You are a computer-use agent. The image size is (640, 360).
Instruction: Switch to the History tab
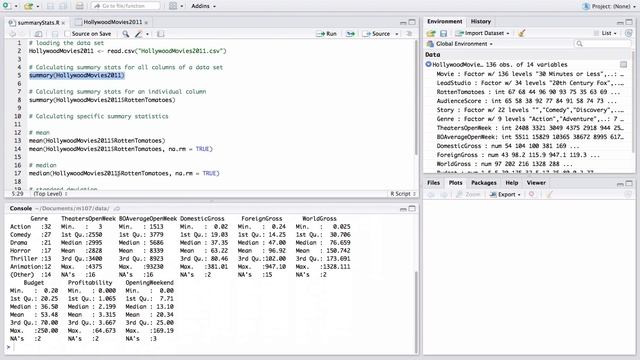click(480, 21)
